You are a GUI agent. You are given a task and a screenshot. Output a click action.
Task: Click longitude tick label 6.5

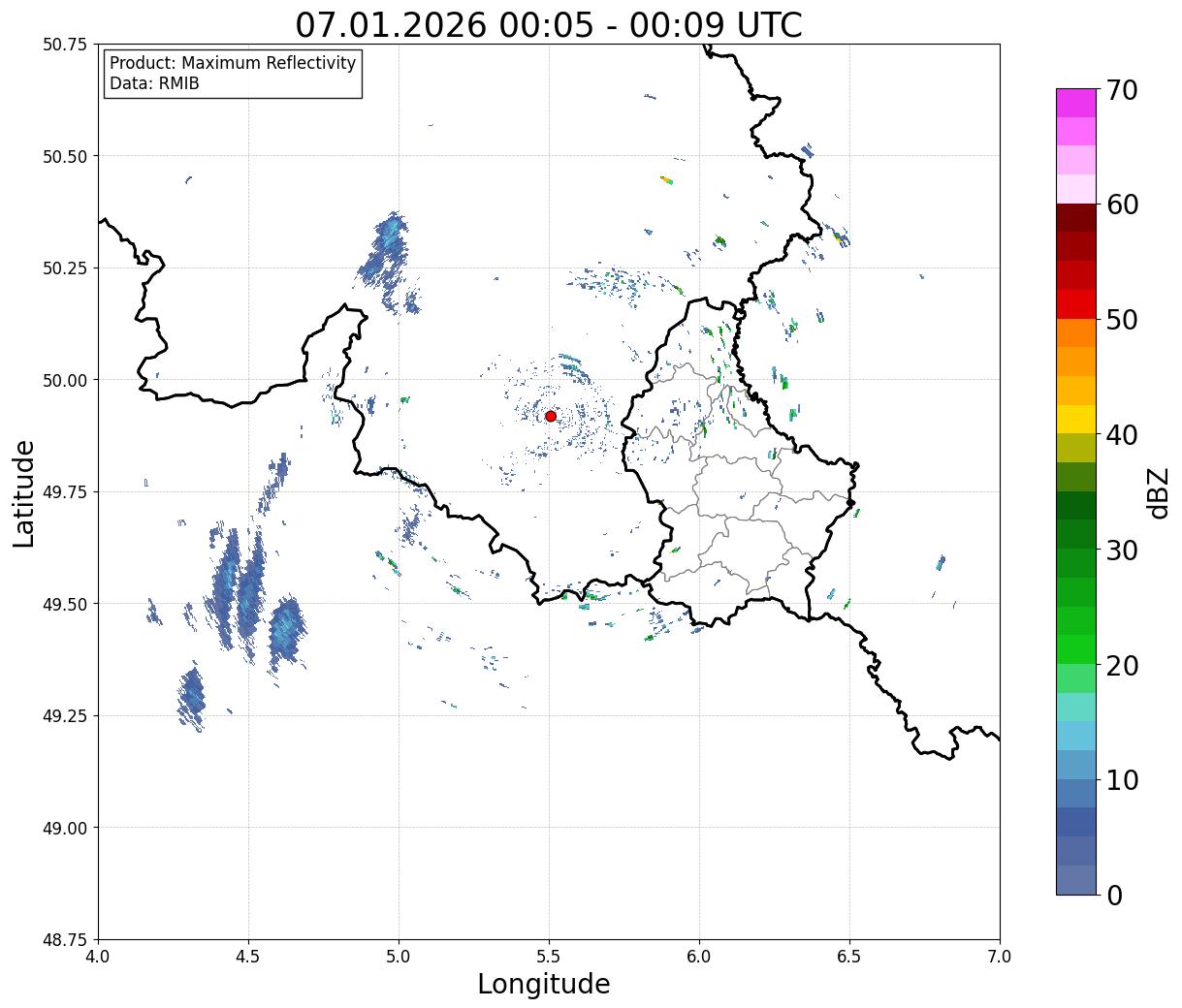[849, 957]
